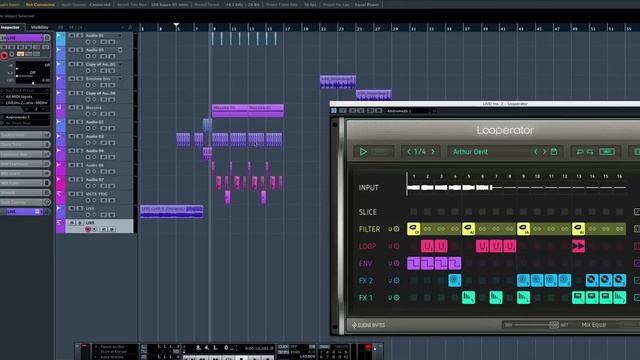Click the second loop-arrow icon in Looperator header
Screen dimensions: 640x360
point(590,152)
